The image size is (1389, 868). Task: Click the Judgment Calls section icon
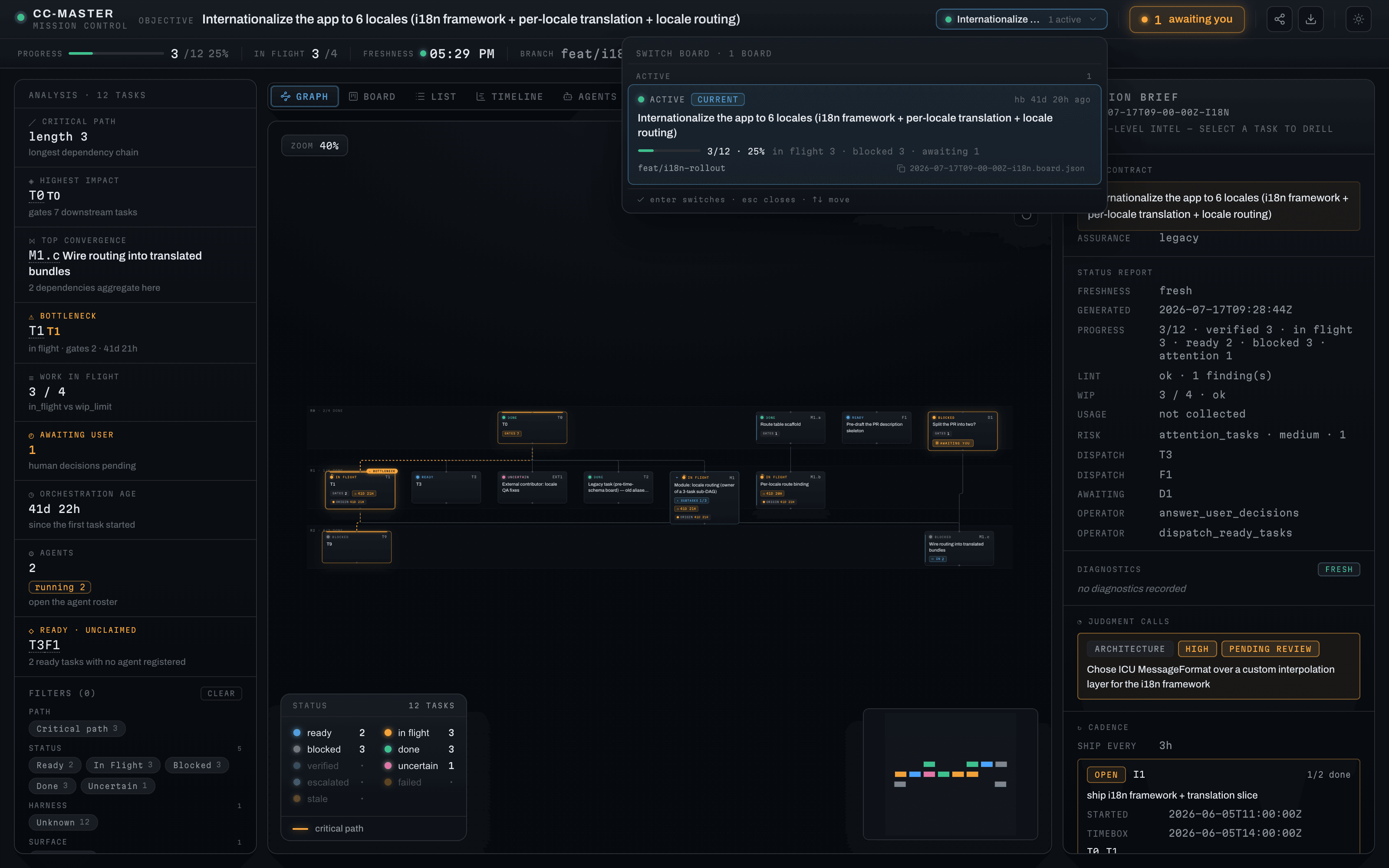[1080, 622]
